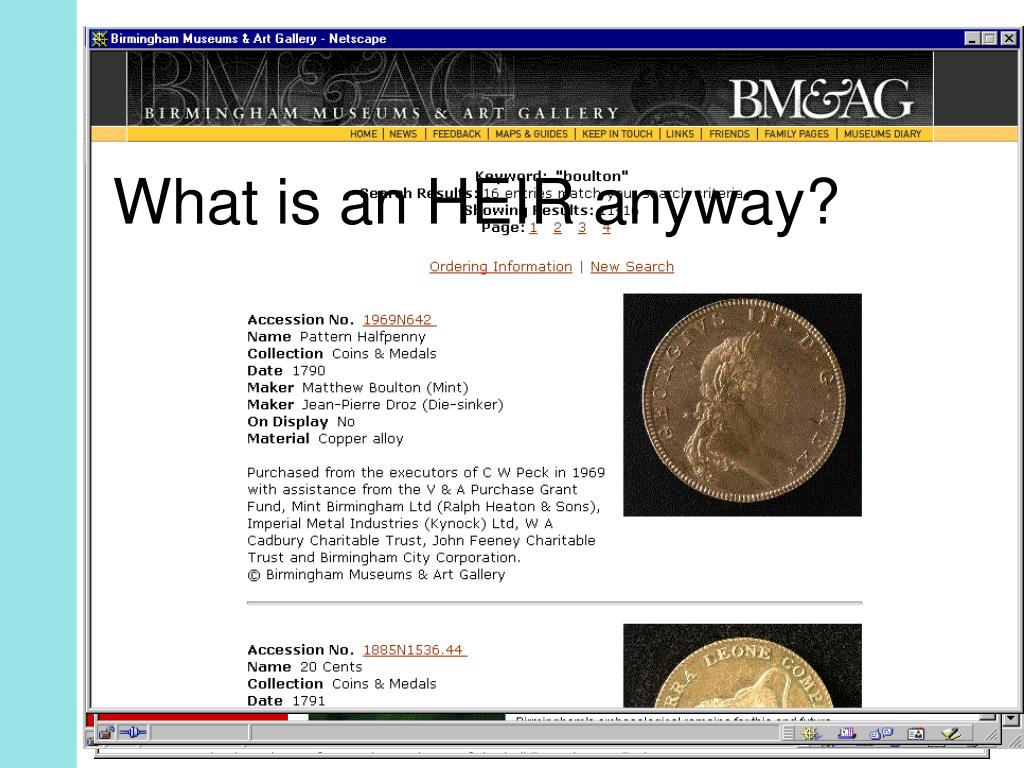Go to results page 2
This screenshot has width=1024, height=768.
[x=557, y=228]
